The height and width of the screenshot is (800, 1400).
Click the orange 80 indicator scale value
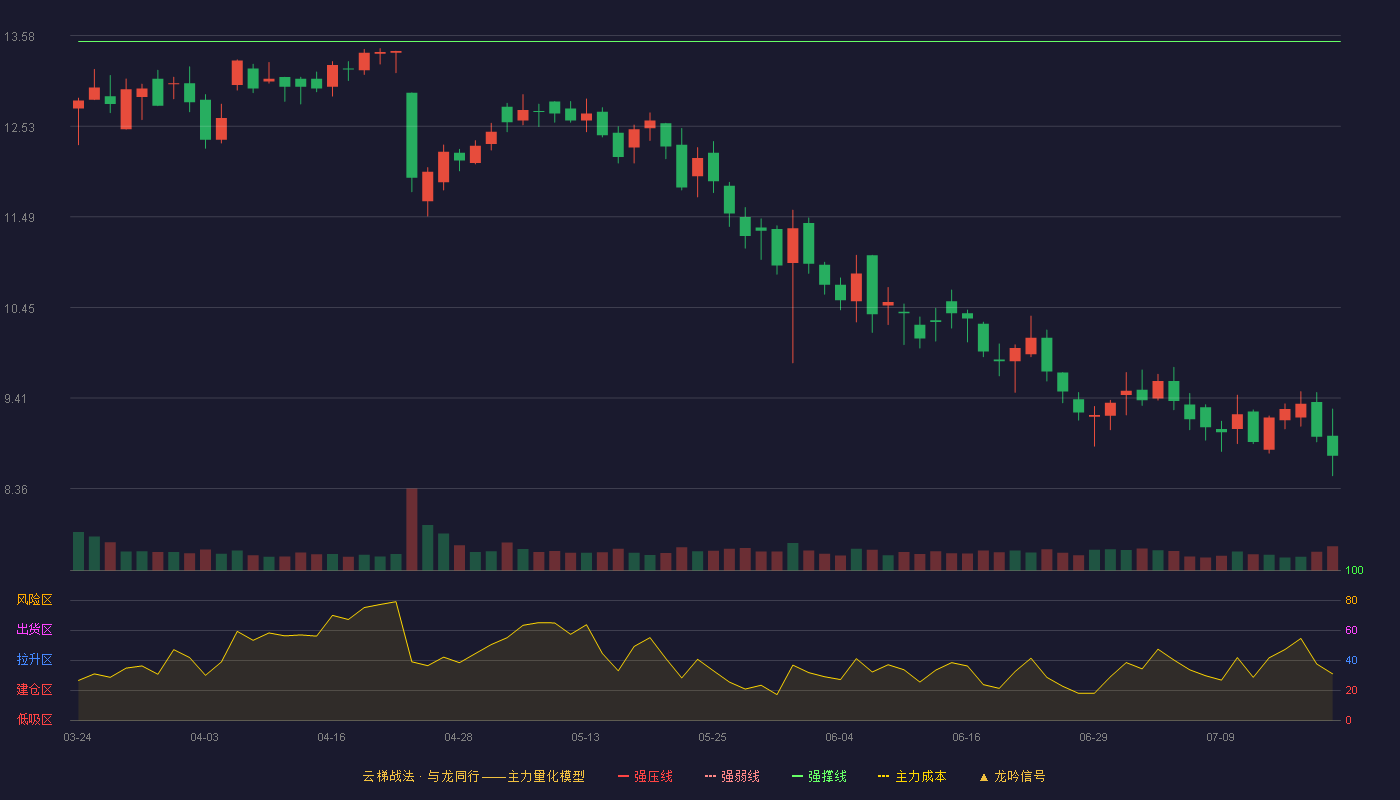click(x=1351, y=600)
